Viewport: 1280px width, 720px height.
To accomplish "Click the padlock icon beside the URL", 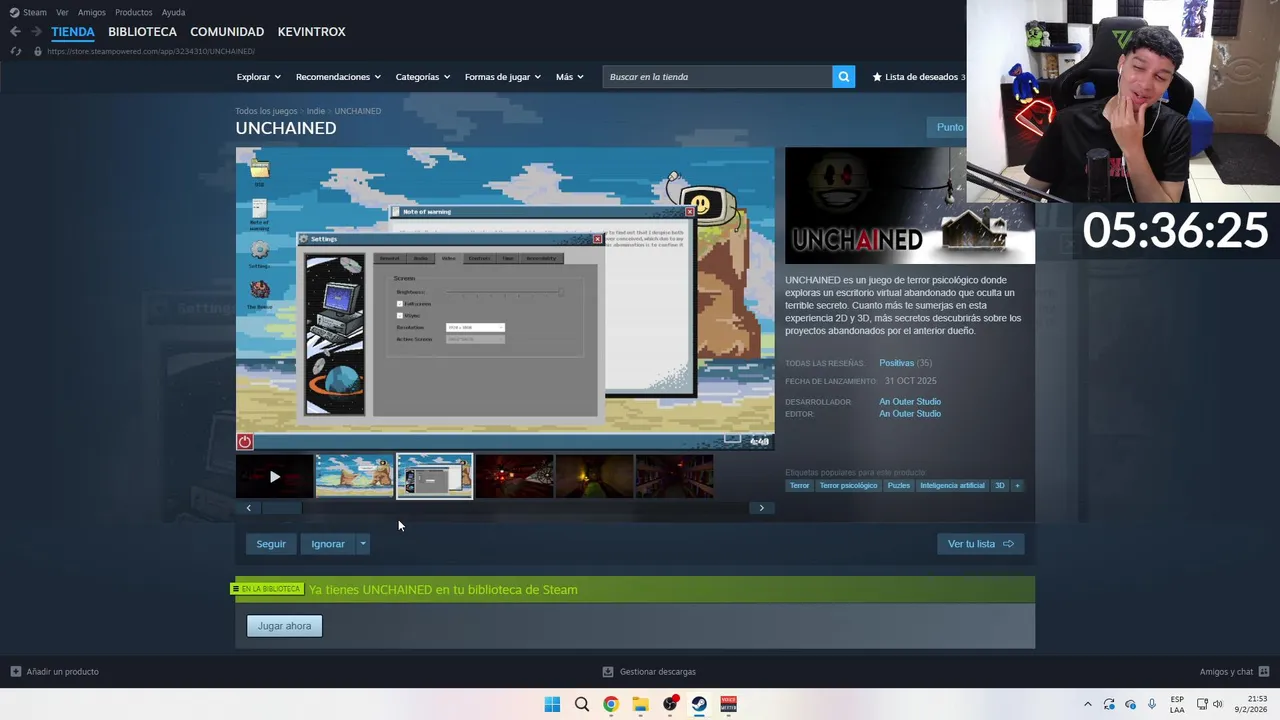I will click(x=38, y=51).
